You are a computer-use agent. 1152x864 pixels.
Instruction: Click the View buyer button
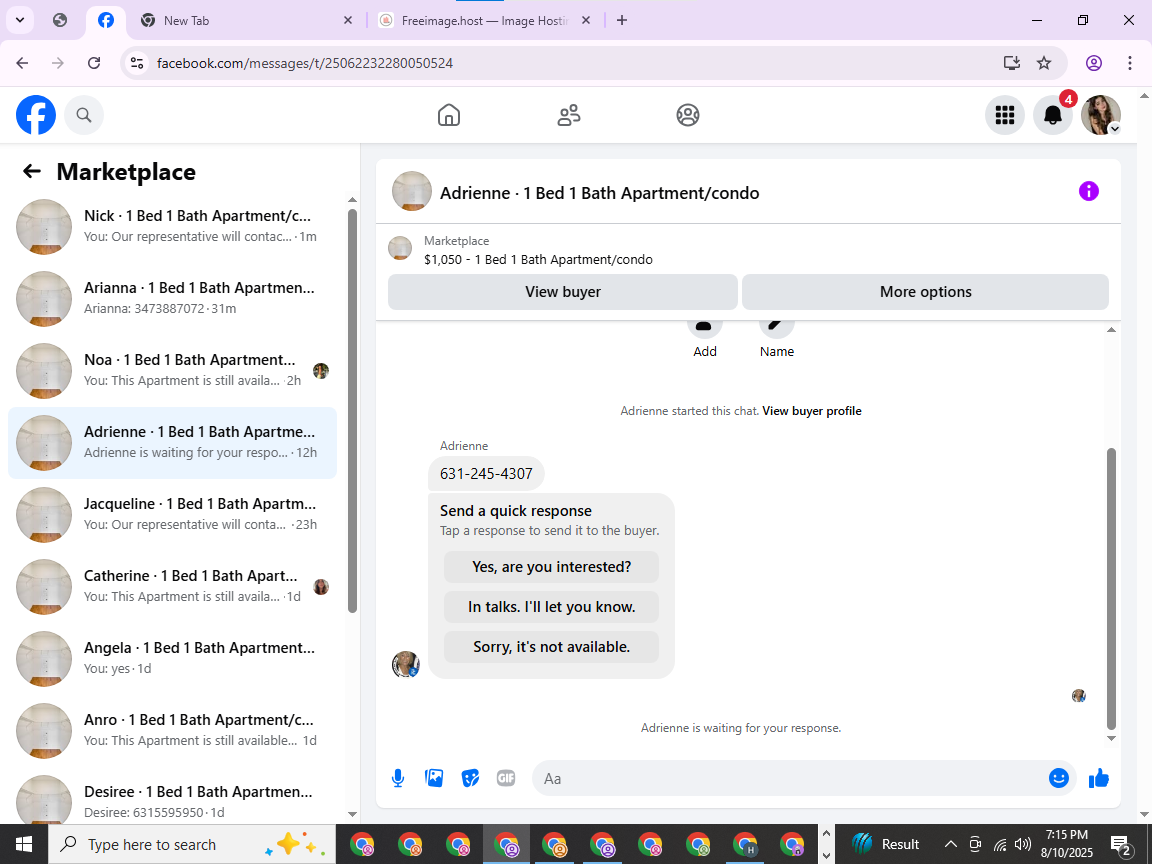point(563,292)
